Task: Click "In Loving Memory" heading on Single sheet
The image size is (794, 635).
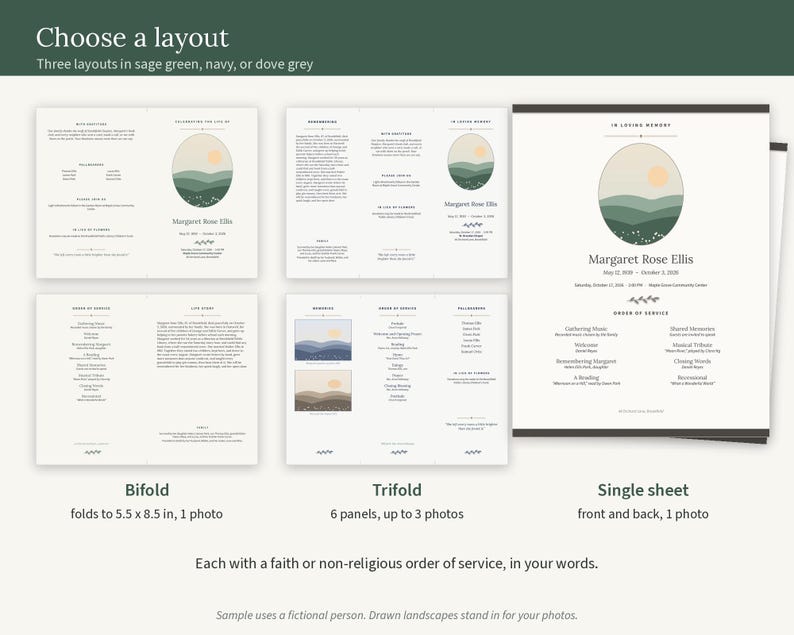Action: pos(641,125)
